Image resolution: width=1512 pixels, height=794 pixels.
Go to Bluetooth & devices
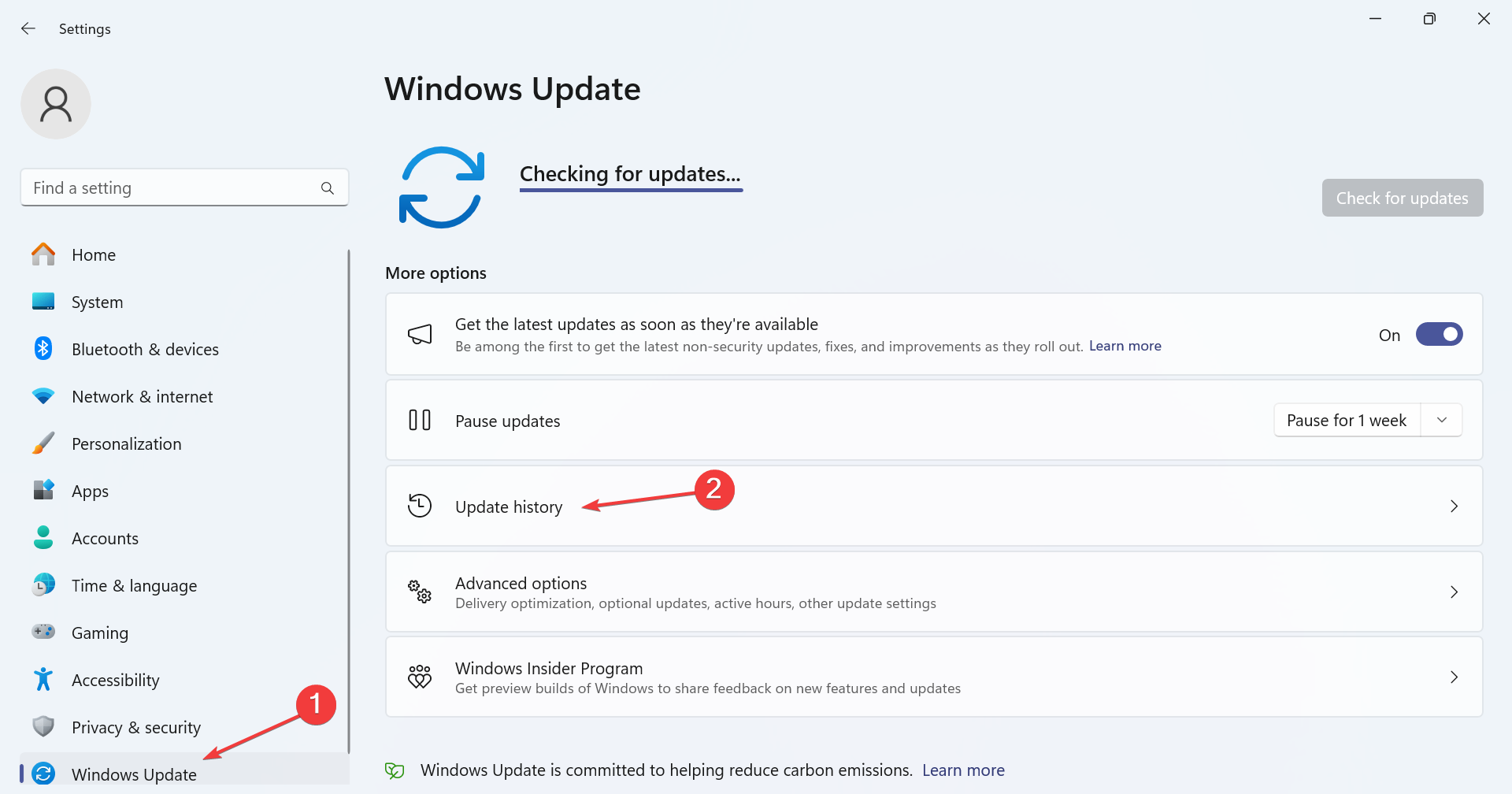(x=183, y=349)
